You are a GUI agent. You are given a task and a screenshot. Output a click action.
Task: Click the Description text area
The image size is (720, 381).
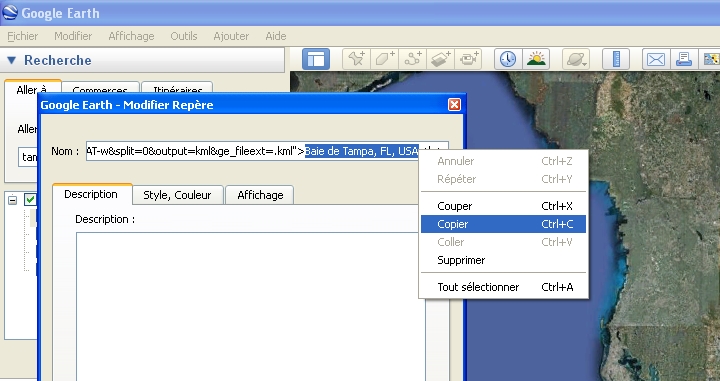tap(251, 307)
